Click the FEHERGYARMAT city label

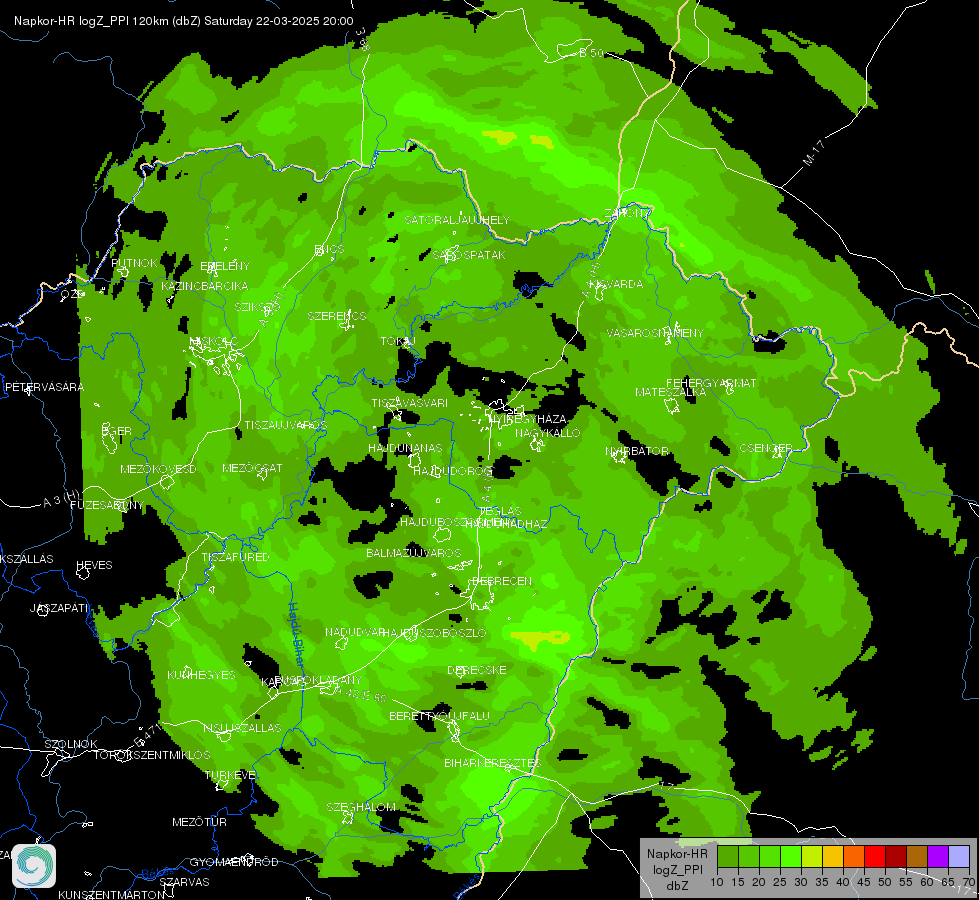(x=711, y=383)
